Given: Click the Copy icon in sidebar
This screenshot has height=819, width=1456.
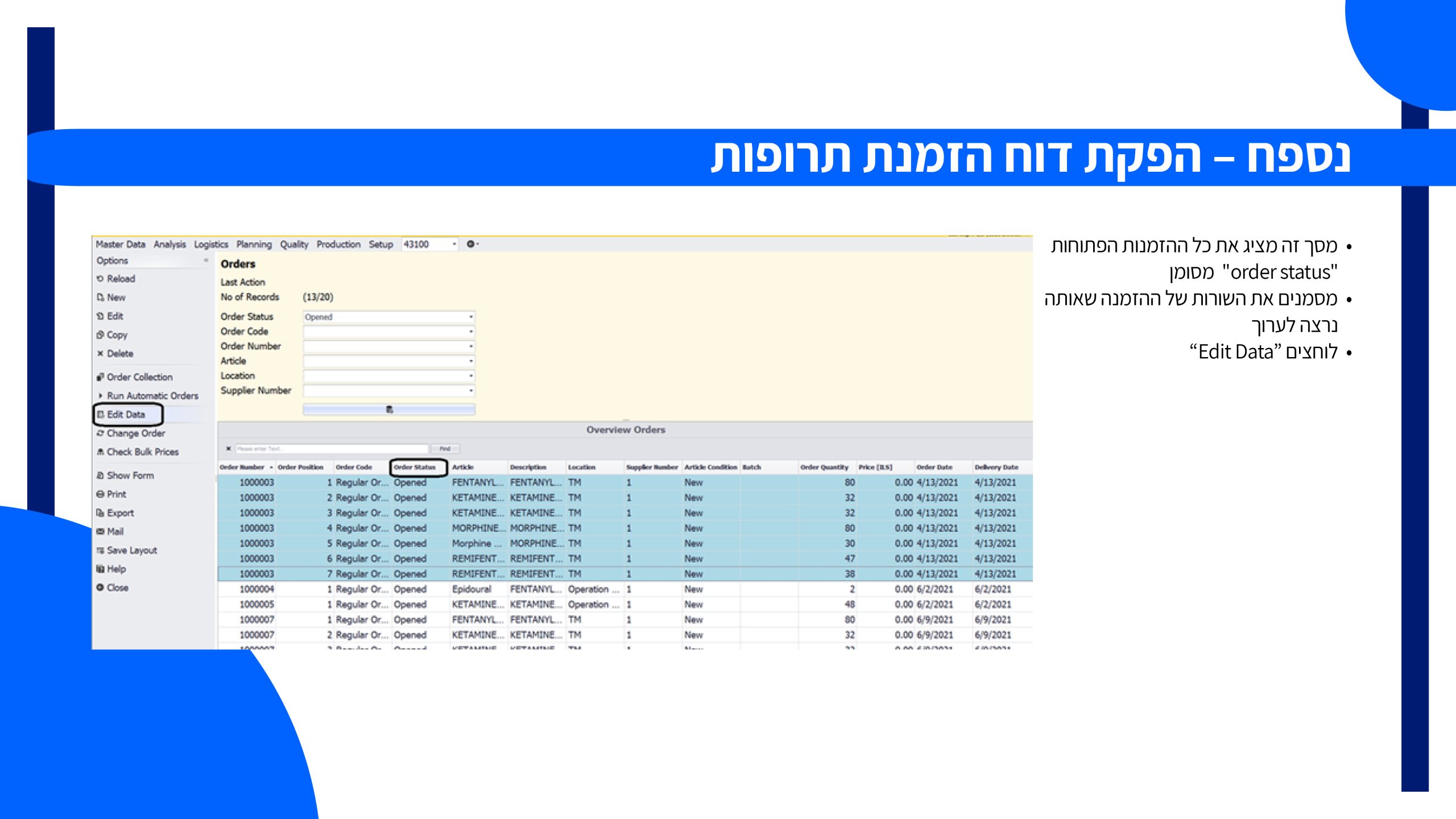Looking at the screenshot, I should tap(100, 335).
